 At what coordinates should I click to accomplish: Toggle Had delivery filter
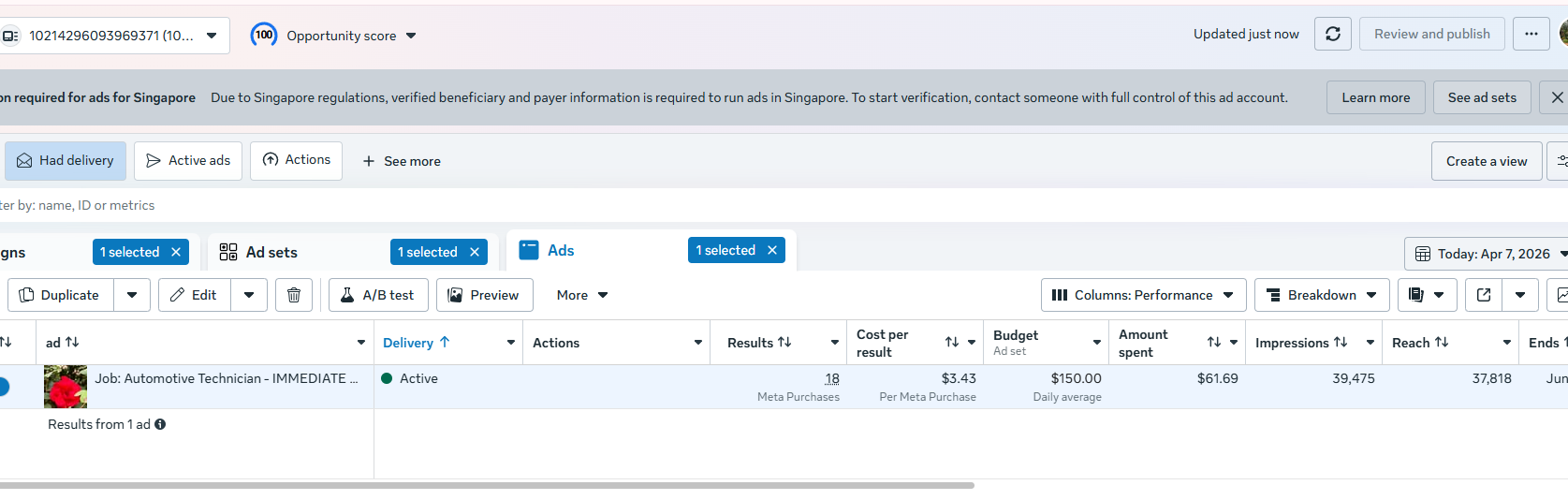pyautogui.click(x=66, y=161)
